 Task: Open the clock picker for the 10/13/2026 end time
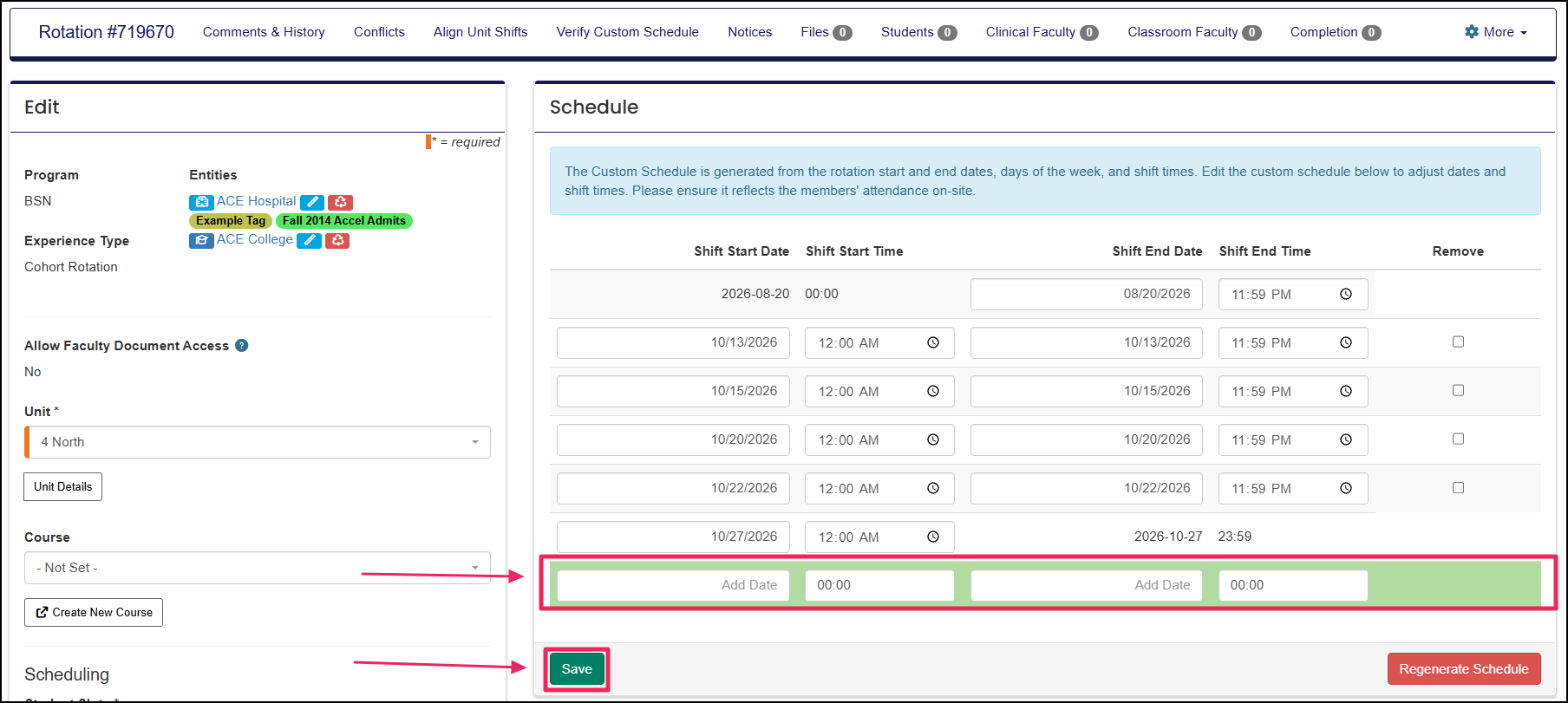[x=1346, y=342]
